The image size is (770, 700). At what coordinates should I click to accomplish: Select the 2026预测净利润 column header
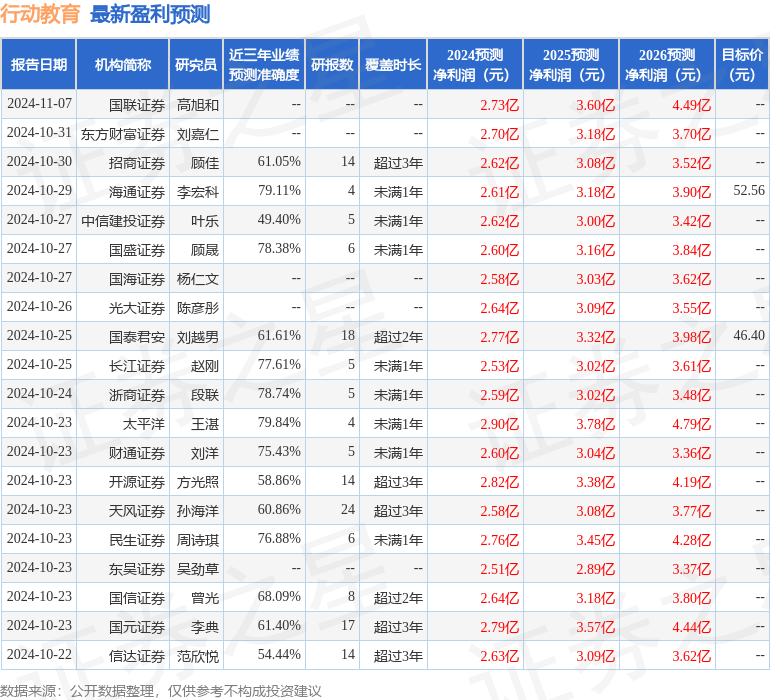pyautogui.click(x=667, y=64)
